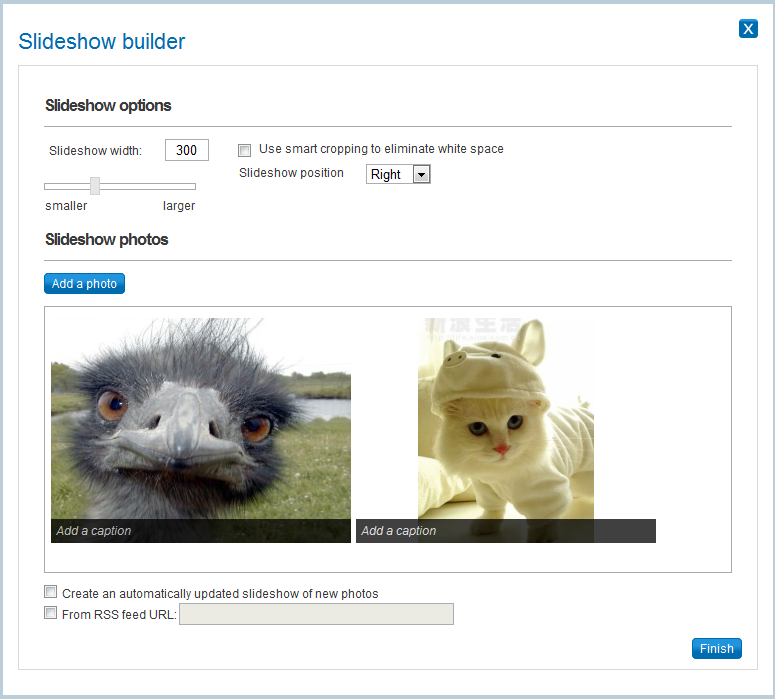Add a caption to the kitten photo

click(505, 531)
